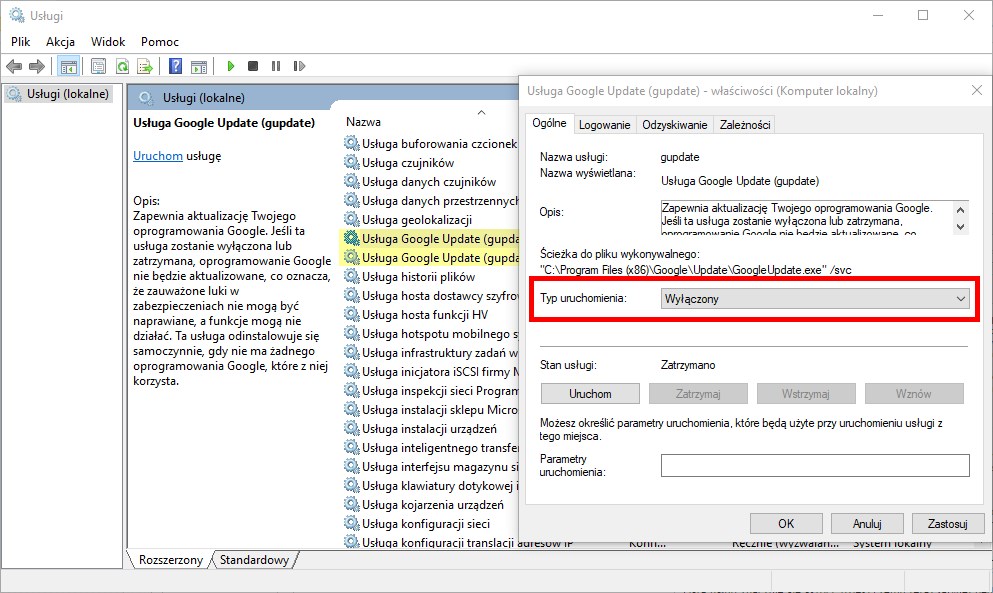Click gear icon beside Usługa kojarzenia urządzeń
Image resolution: width=993 pixels, height=593 pixels.
351,505
